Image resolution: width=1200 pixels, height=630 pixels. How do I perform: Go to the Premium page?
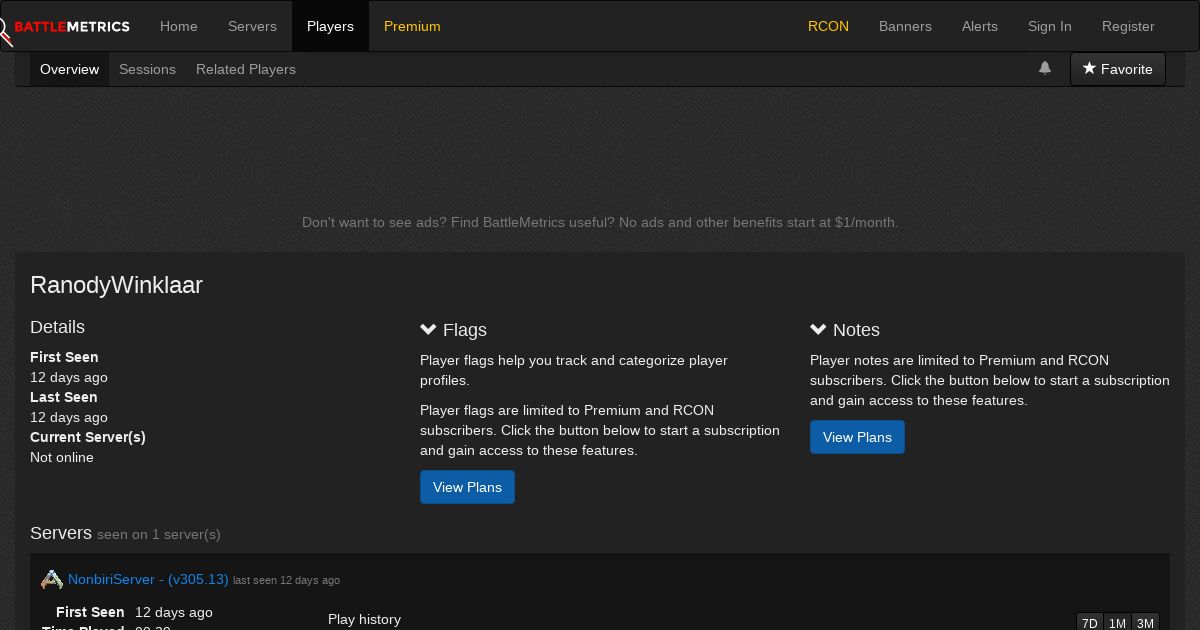pos(412,26)
